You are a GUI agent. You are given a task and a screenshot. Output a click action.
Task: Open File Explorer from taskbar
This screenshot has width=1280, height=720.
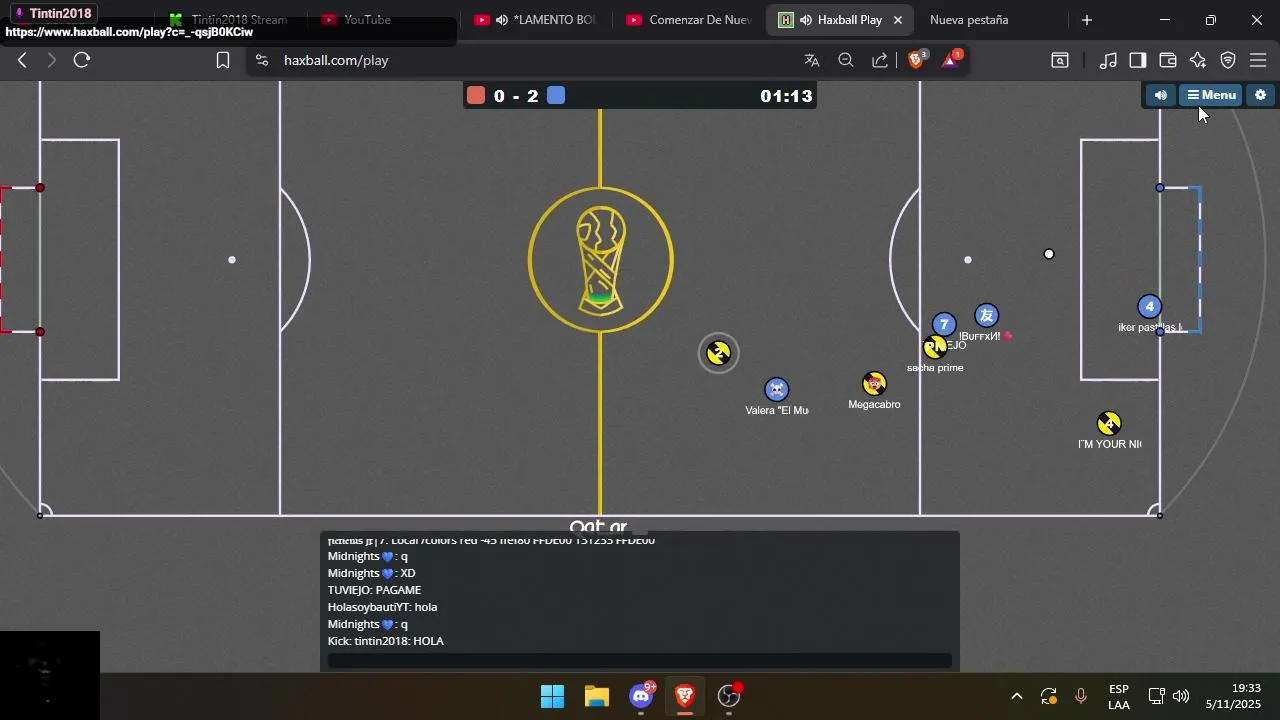pyautogui.click(x=597, y=696)
